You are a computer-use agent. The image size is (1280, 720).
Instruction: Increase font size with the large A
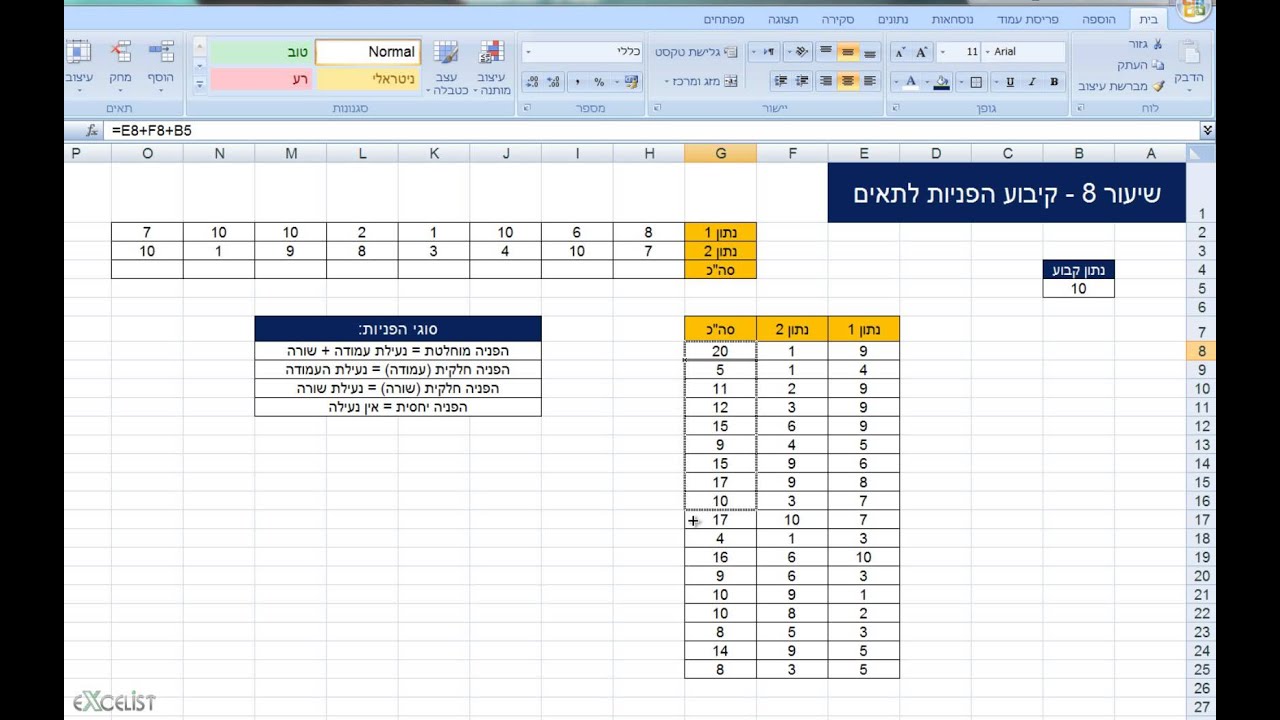[921, 52]
